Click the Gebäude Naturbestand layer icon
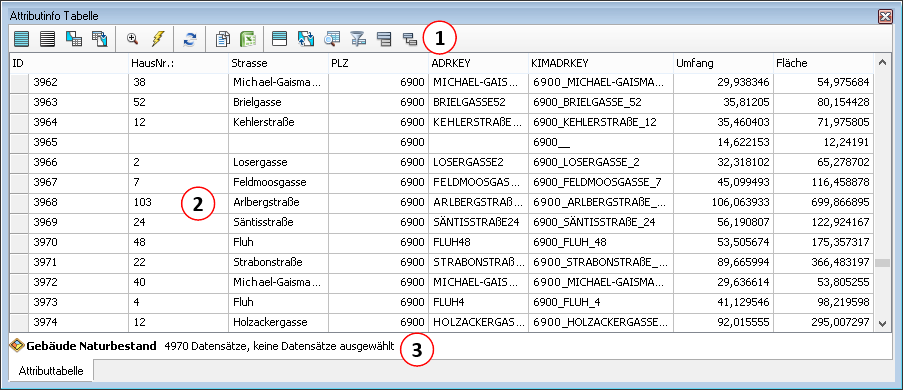Viewport: 903px width, 390px height. pos(17,346)
